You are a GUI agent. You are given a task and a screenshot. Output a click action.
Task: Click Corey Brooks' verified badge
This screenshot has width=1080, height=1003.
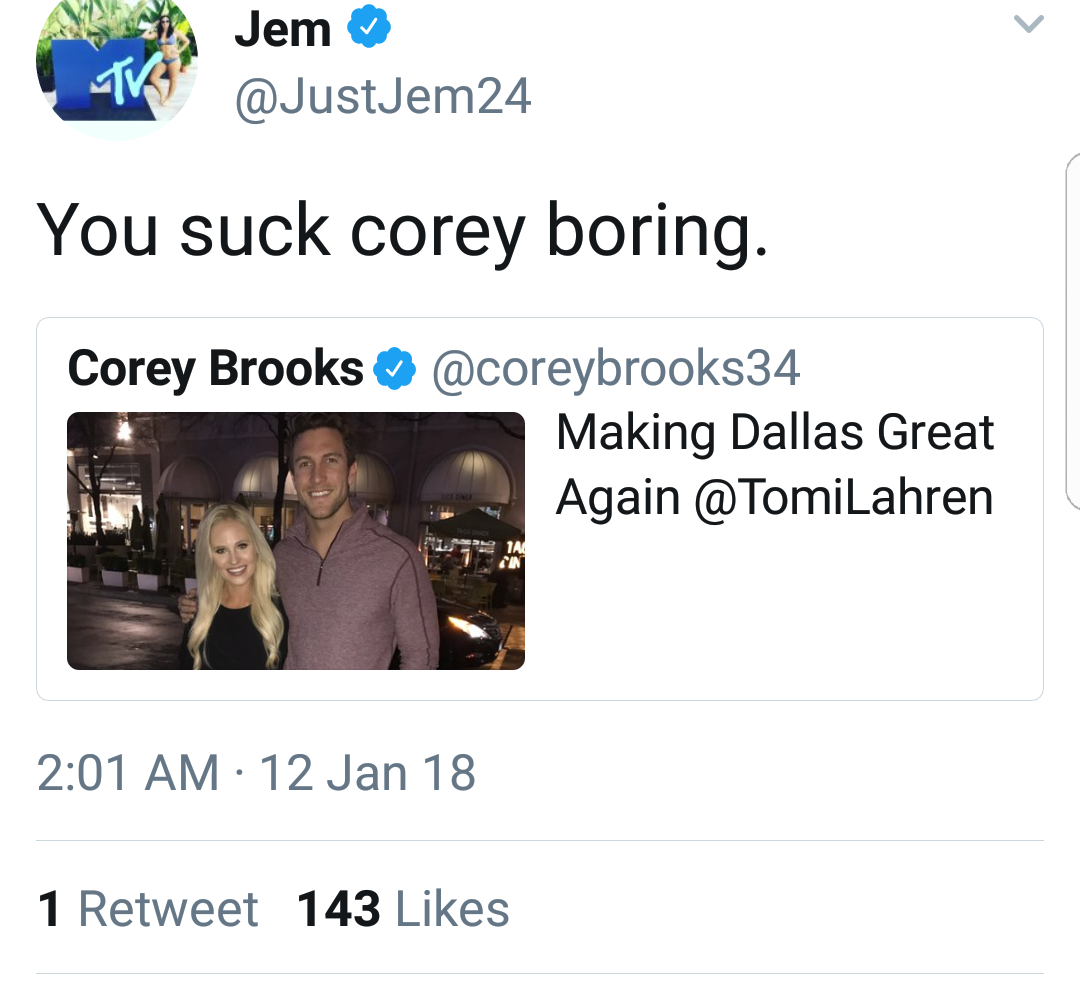point(395,369)
